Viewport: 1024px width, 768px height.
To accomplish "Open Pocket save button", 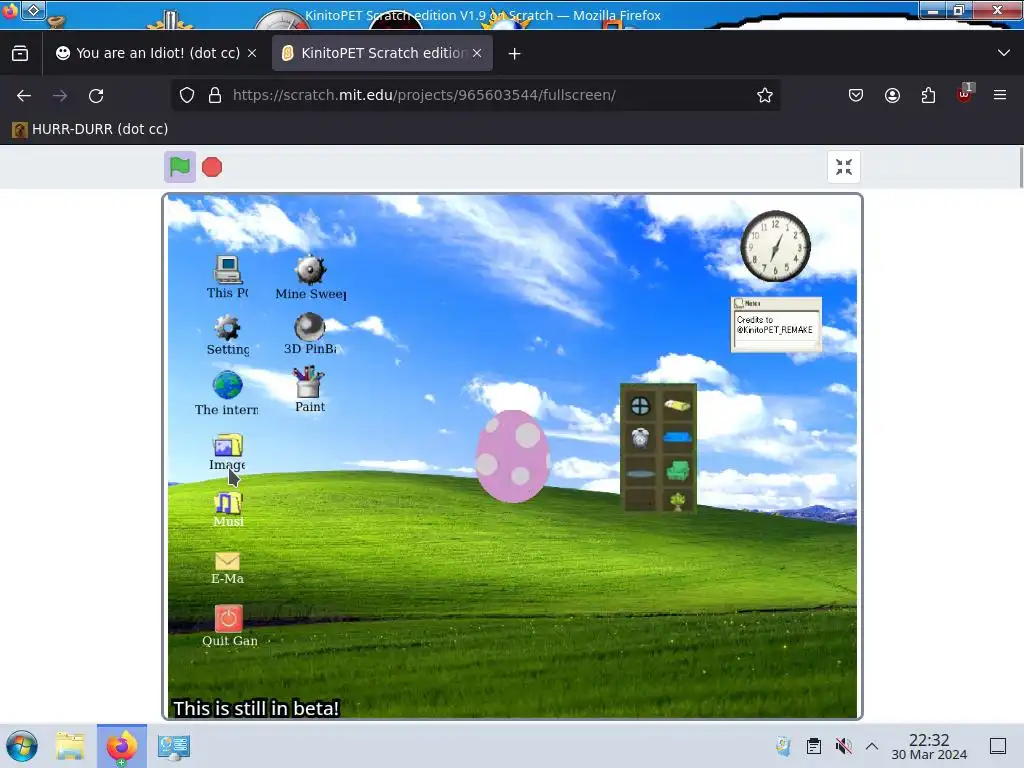I will coord(856,95).
